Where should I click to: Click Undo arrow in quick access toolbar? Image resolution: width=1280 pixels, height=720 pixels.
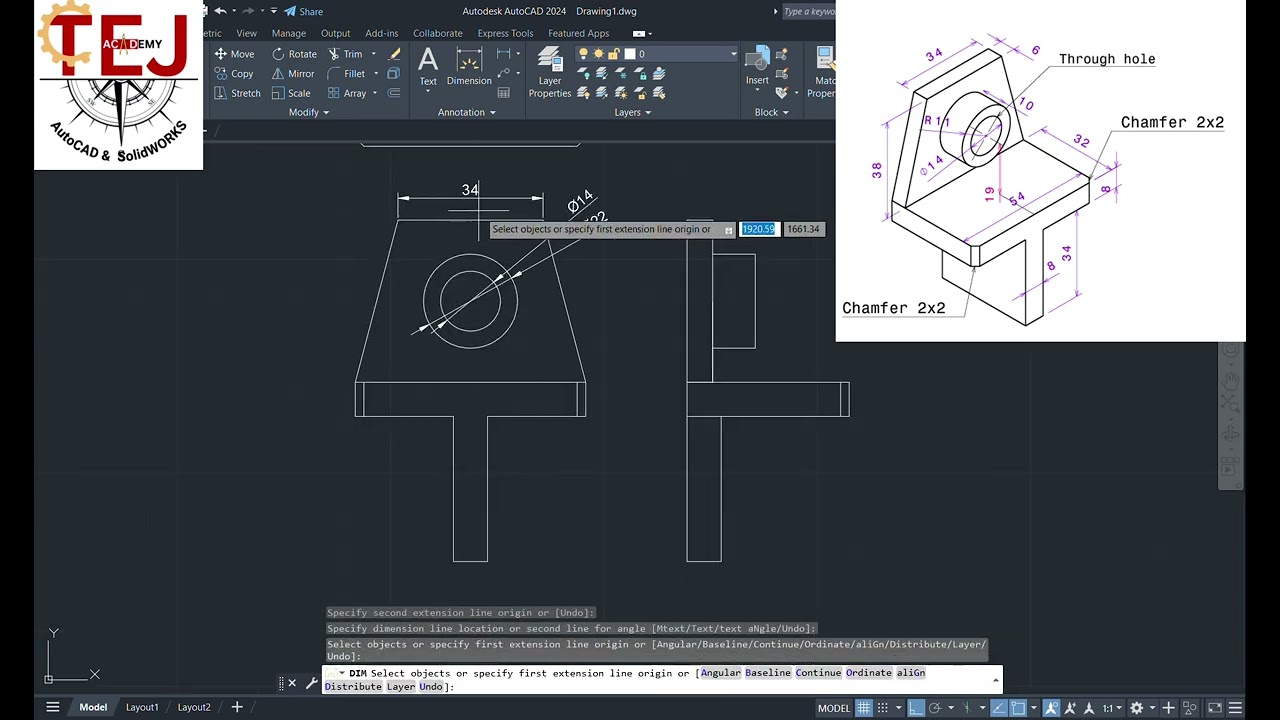(x=220, y=11)
